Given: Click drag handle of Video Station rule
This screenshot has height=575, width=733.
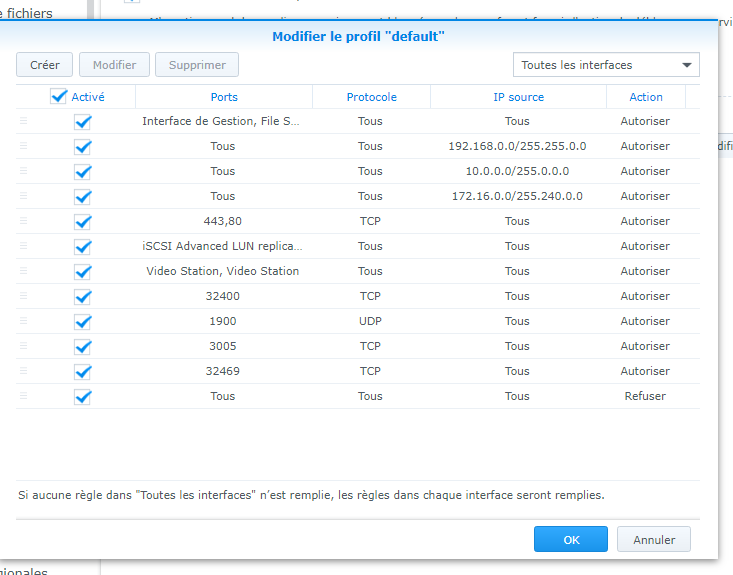Looking at the screenshot, I should click(24, 271).
